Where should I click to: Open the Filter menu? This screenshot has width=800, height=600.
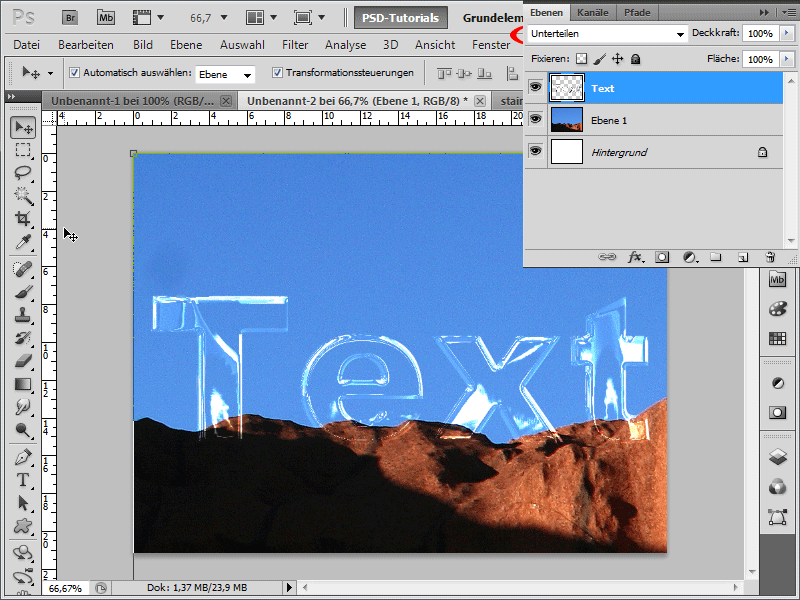pos(295,45)
